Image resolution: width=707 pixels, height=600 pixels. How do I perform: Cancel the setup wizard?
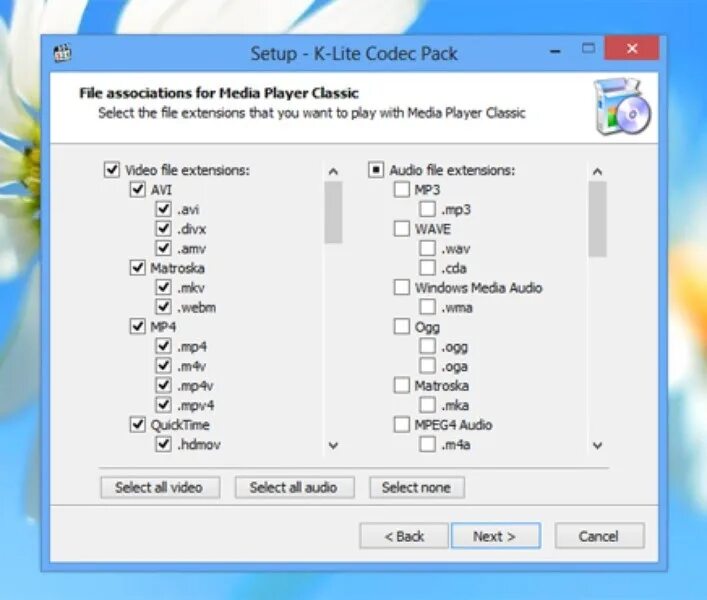pos(600,536)
